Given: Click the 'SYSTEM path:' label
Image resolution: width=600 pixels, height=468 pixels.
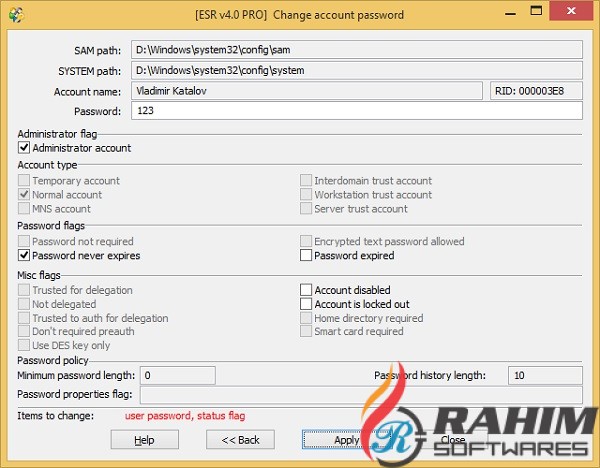Looking at the screenshot, I should [90, 71].
